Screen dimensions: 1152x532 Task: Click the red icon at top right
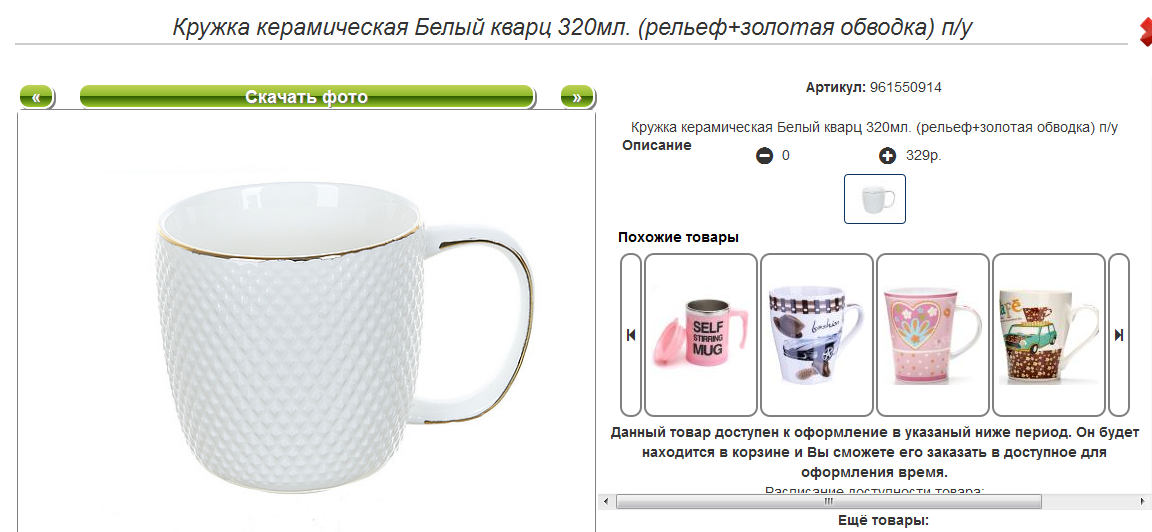pyautogui.click(x=1145, y=30)
